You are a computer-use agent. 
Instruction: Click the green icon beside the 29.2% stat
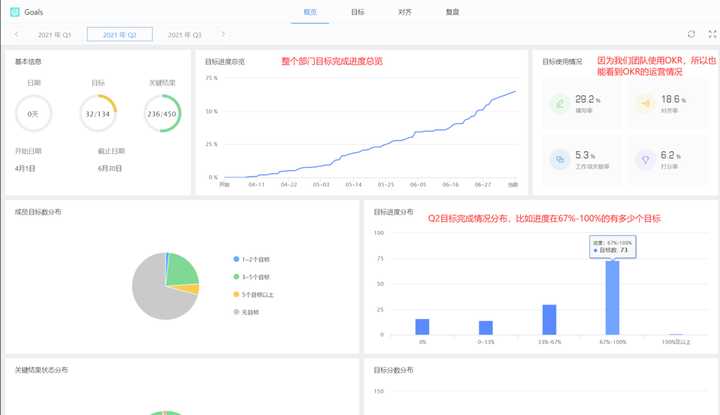[x=560, y=104]
